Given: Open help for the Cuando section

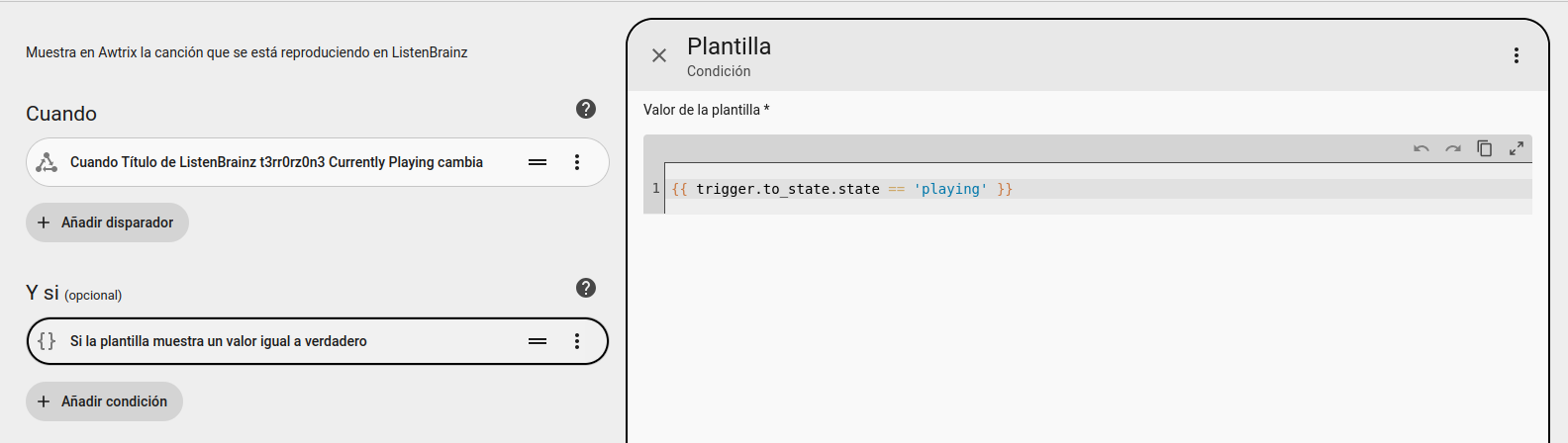Looking at the screenshot, I should click(586, 109).
